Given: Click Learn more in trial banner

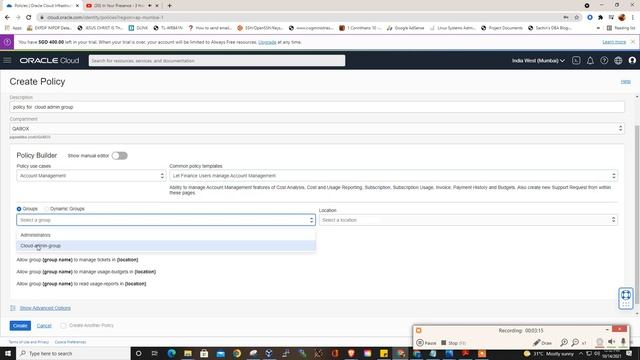Looking at the screenshot, I should pyautogui.click(x=614, y=42).
